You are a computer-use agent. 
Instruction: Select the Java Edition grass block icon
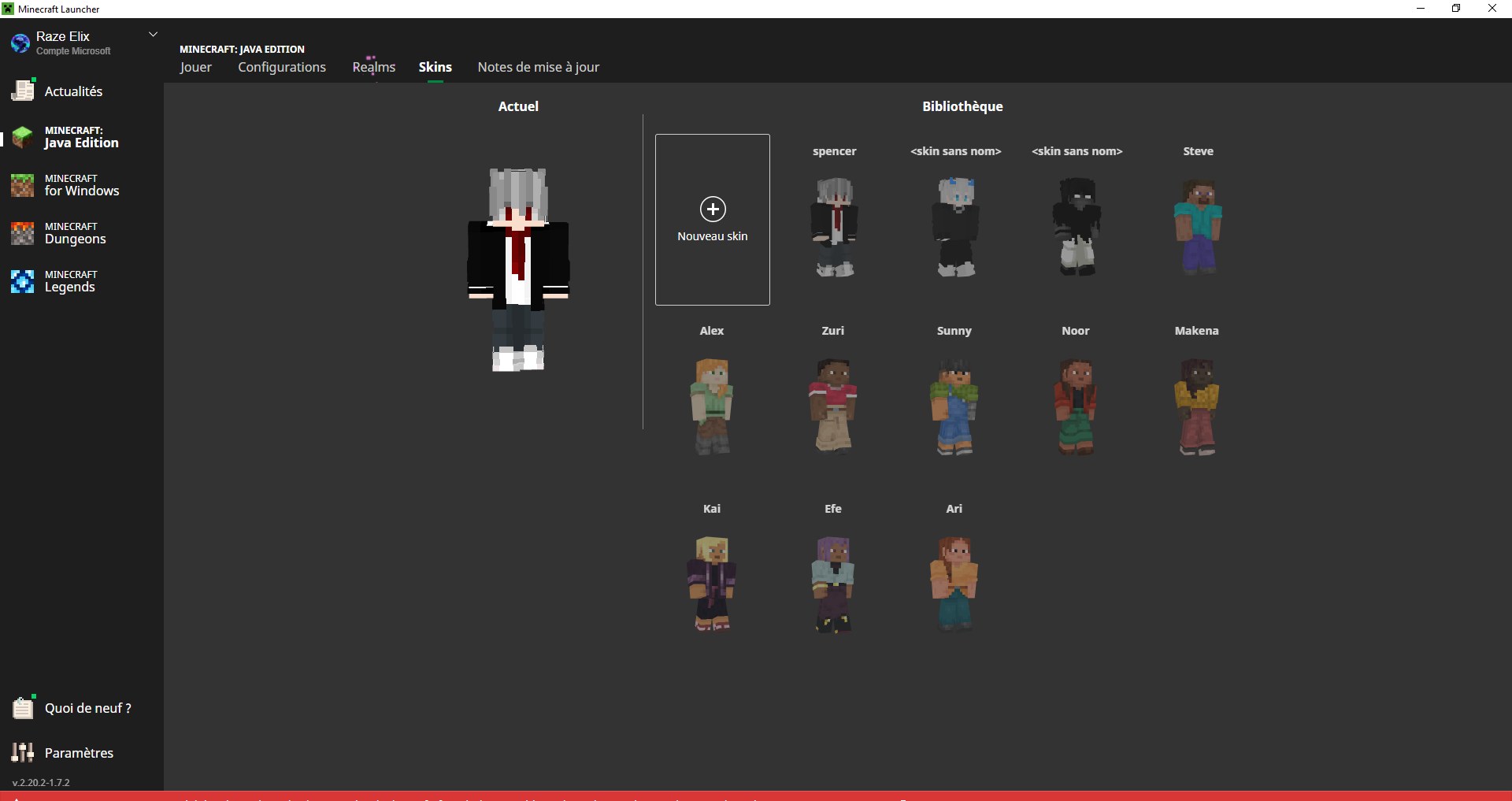click(23, 138)
